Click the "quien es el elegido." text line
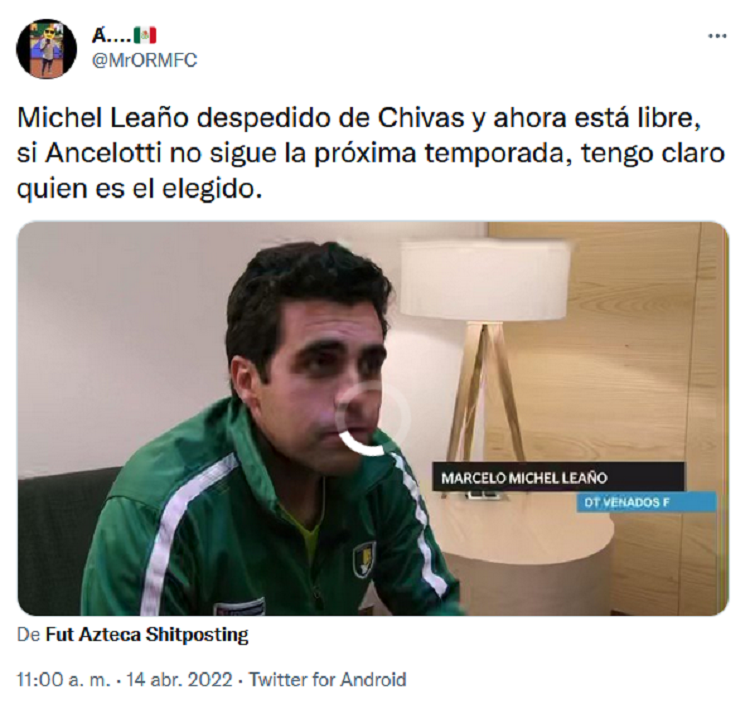This screenshot has width=750, height=709. point(140,189)
